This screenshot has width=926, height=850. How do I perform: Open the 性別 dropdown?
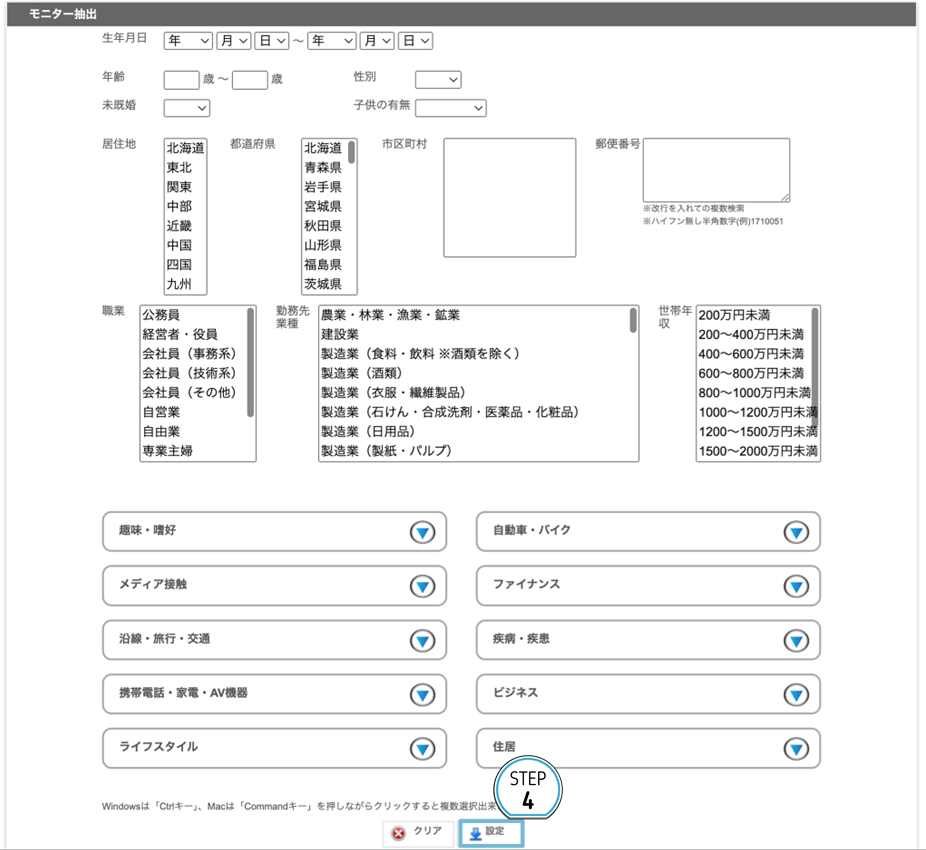point(438,80)
